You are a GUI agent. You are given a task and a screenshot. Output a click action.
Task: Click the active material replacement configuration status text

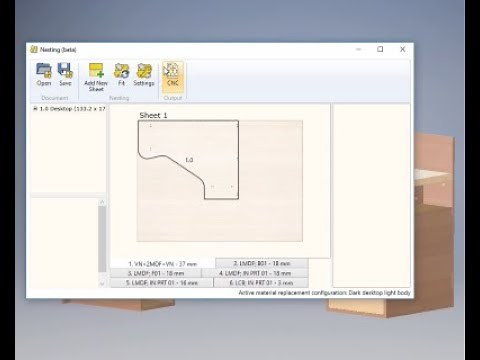coord(324,293)
